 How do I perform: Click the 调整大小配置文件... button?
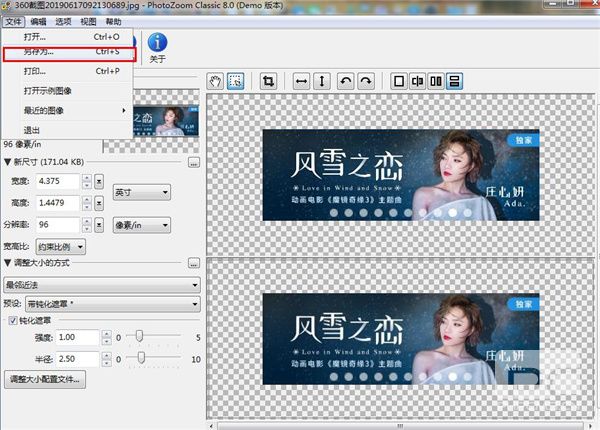(45, 379)
